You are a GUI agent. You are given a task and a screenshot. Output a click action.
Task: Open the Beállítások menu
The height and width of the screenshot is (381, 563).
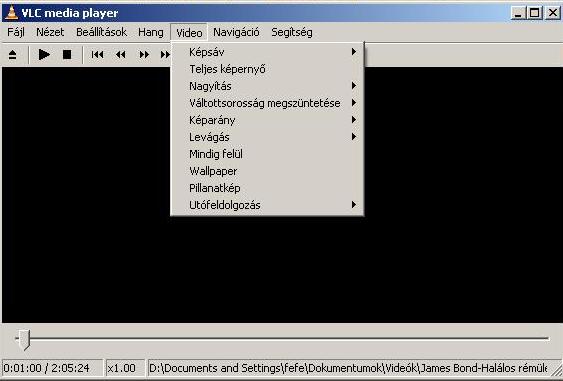101,32
